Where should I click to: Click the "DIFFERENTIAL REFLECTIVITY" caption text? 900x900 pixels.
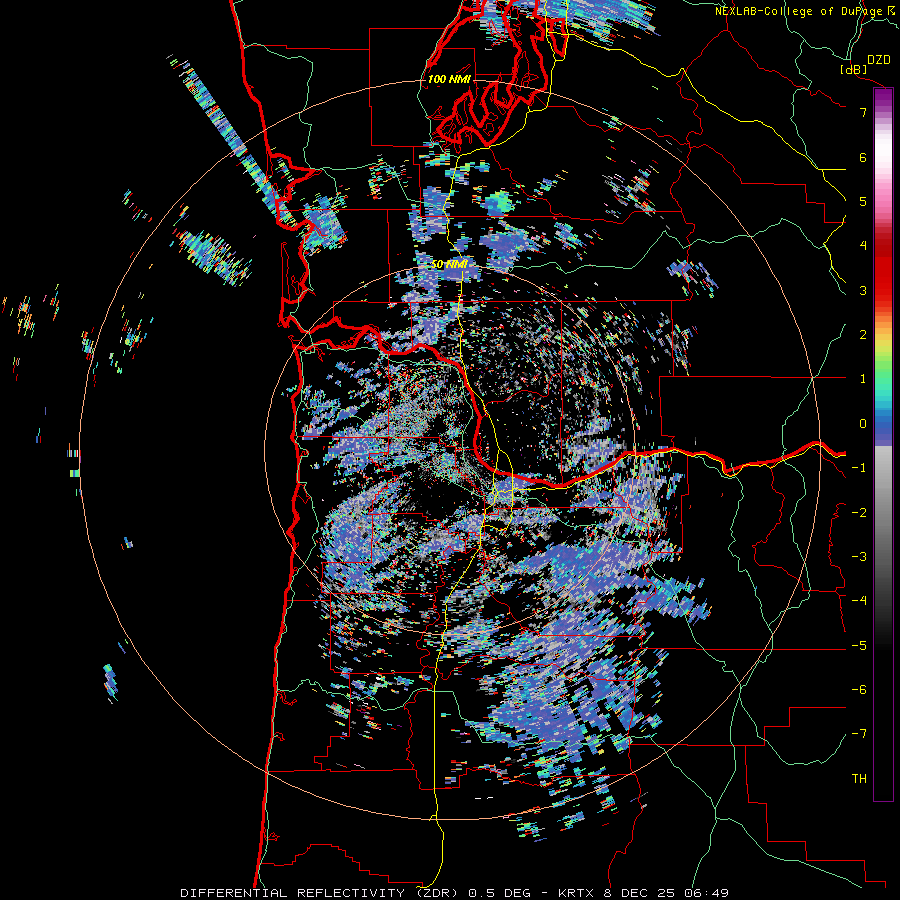pyautogui.click(x=293, y=893)
